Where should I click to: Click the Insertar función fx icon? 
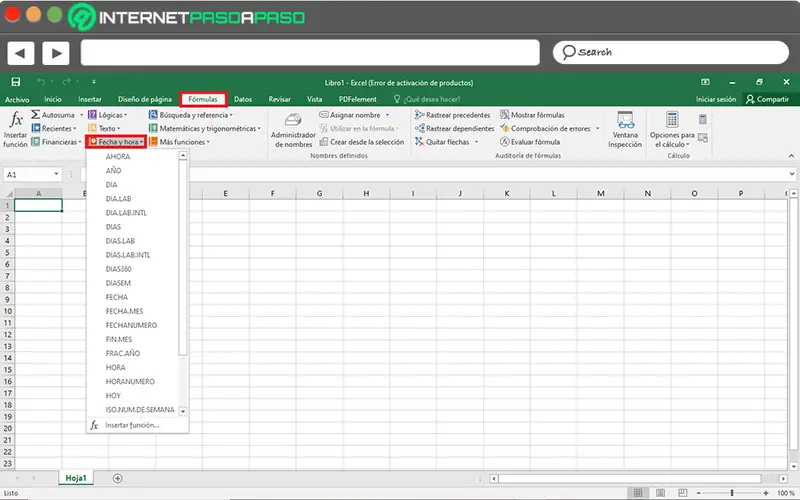pyautogui.click(x=16, y=120)
